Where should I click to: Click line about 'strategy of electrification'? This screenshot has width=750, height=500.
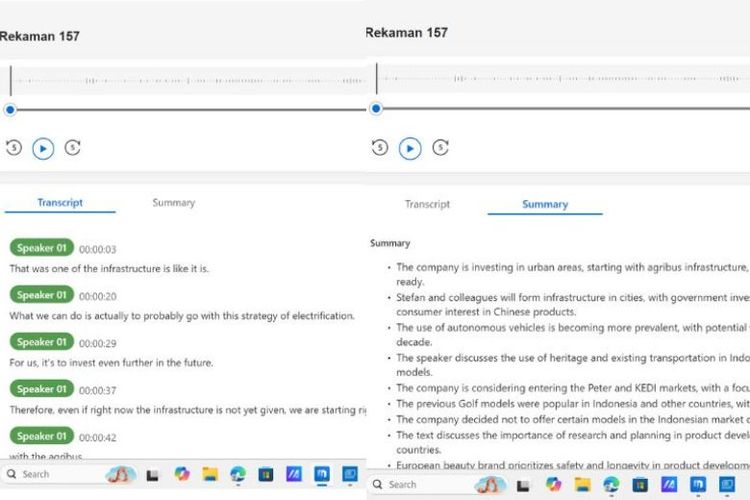pyautogui.click(x=182, y=316)
